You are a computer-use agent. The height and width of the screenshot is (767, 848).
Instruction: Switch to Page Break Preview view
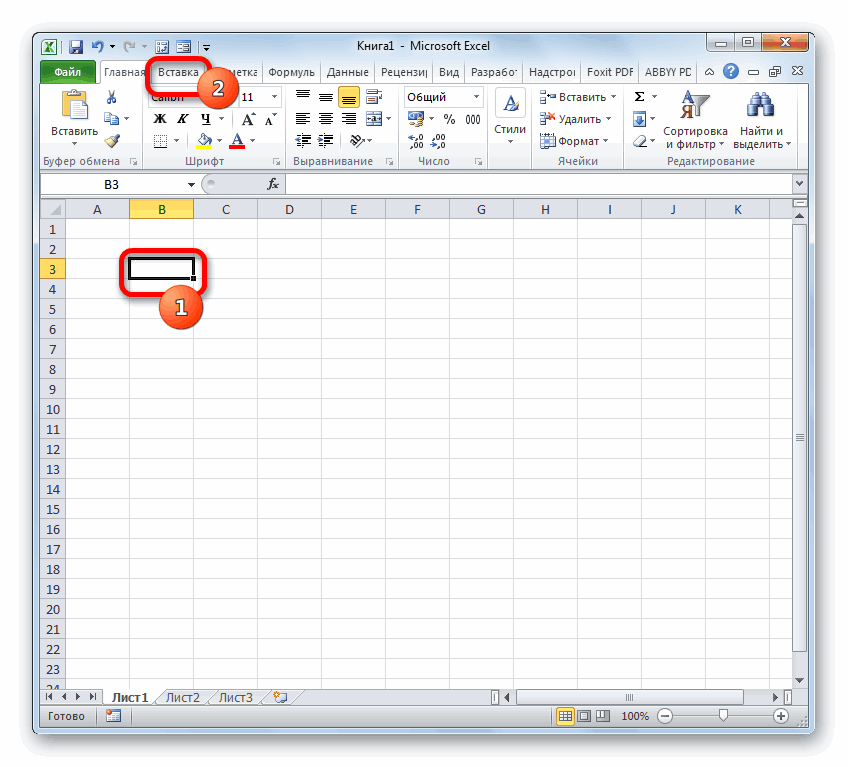point(602,716)
